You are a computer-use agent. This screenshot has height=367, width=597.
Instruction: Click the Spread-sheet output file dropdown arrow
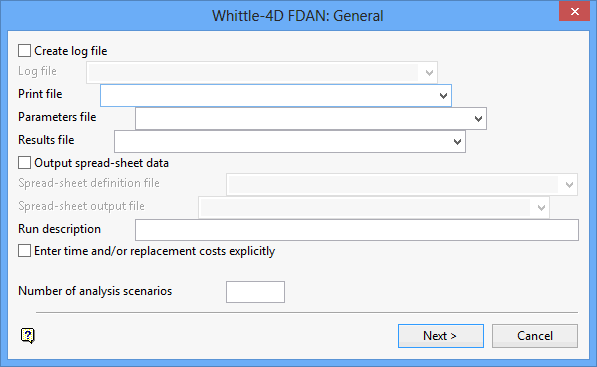click(x=541, y=207)
